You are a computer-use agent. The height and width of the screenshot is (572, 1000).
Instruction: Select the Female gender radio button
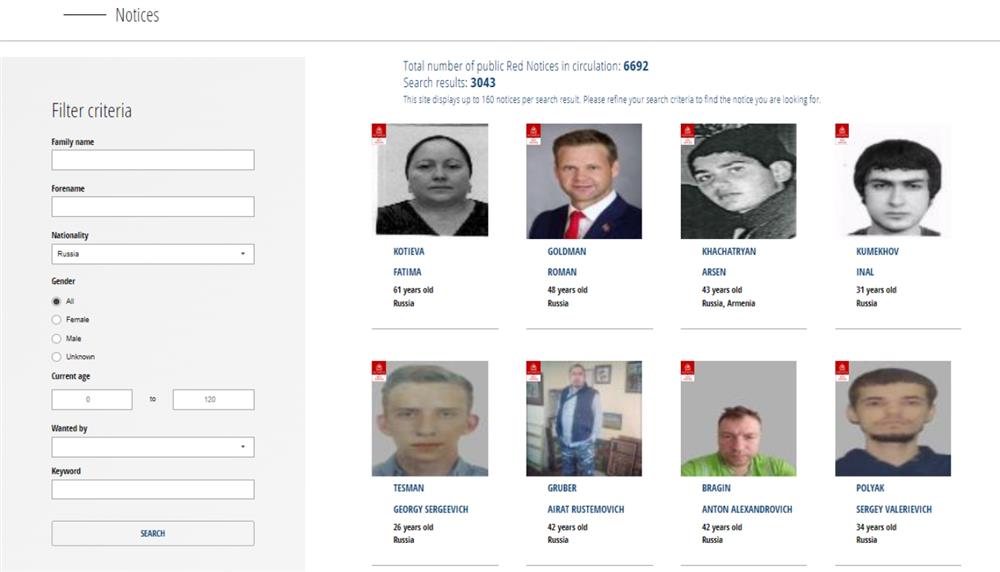56,320
